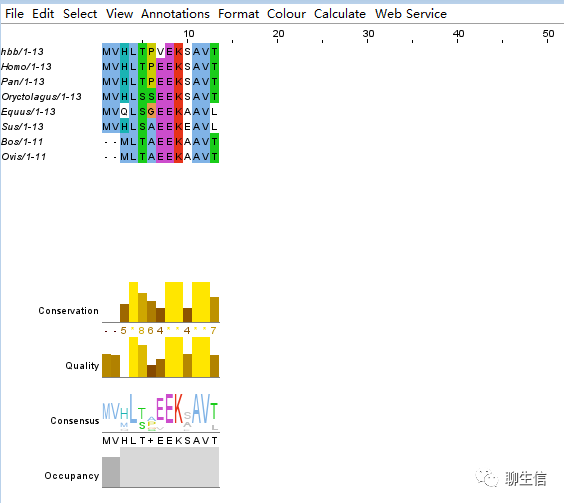Click the Occupancy annotation label
Viewport: 564px width, 503px height.
72,476
